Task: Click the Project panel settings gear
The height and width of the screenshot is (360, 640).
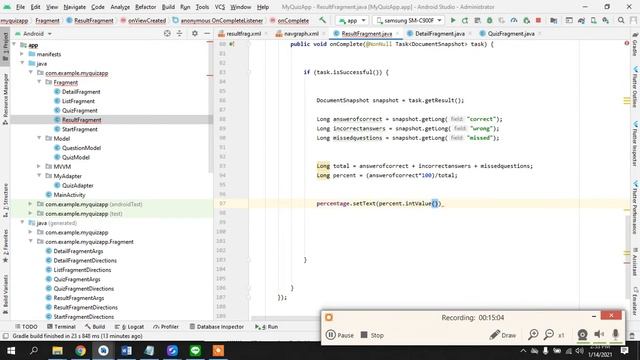Action: (x=195, y=33)
